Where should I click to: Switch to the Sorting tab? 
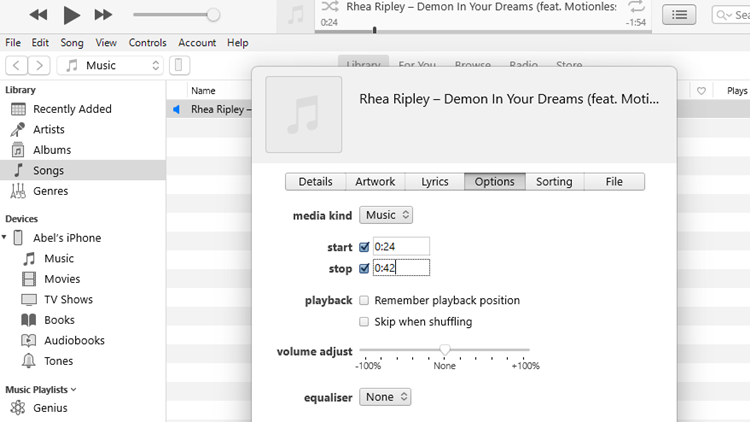[x=554, y=182]
